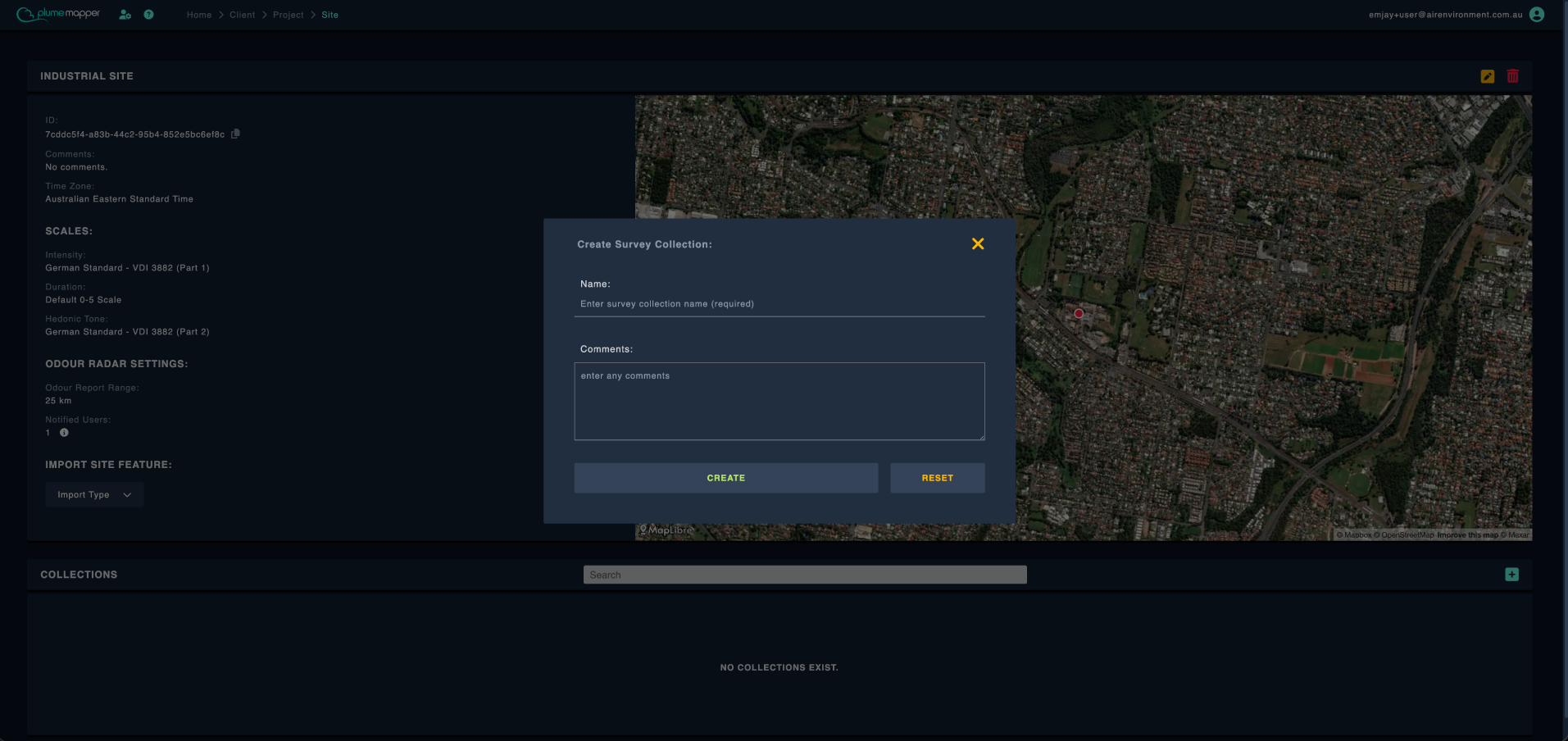Click the '25 km' range value
Viewport: 1568px width, 741px height.
[58, 401]
